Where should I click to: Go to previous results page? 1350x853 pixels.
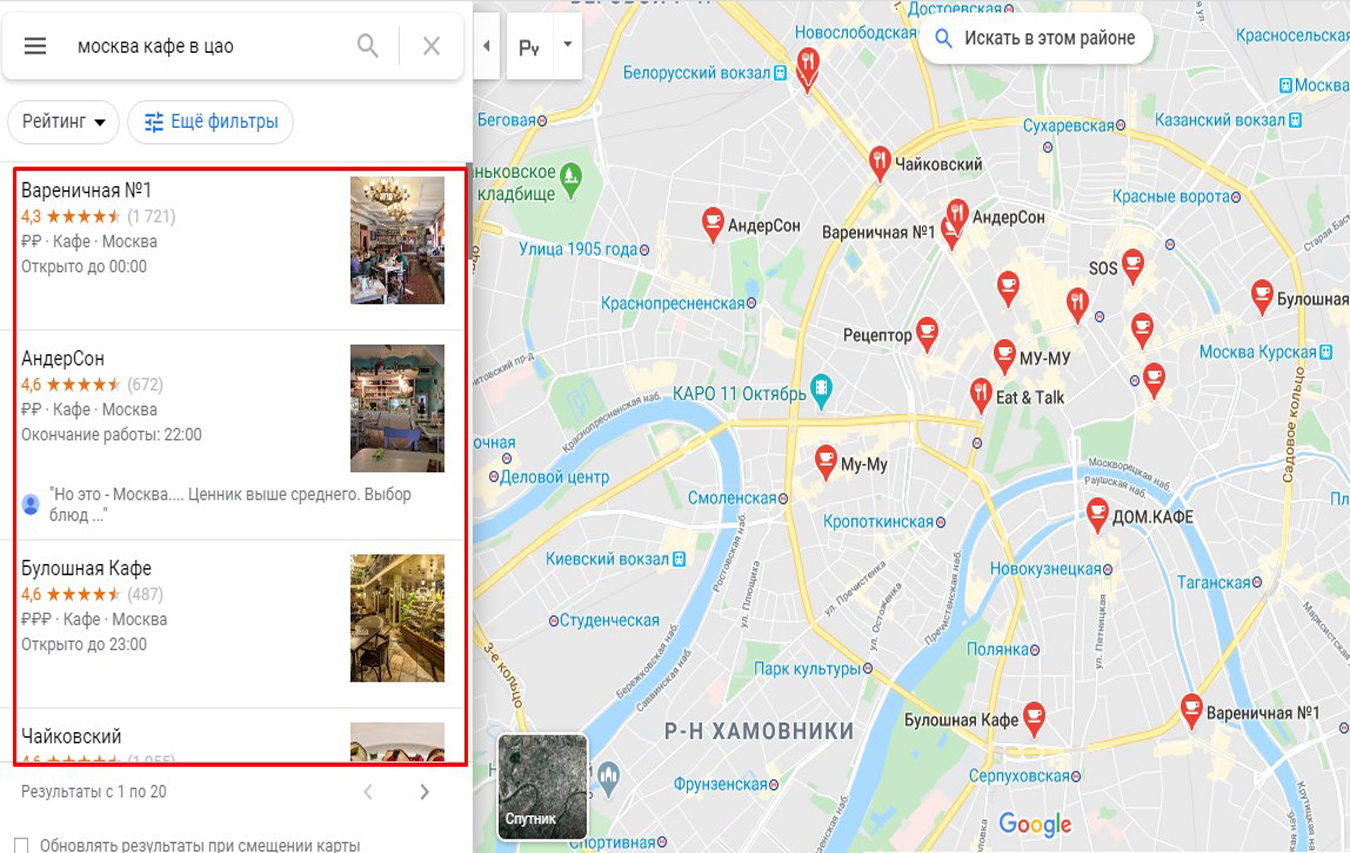(368, 792)
